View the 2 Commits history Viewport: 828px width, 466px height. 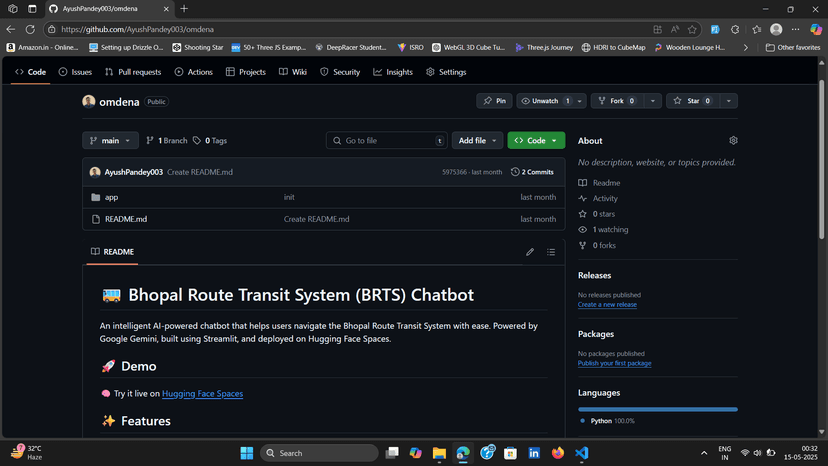(532, 172)
